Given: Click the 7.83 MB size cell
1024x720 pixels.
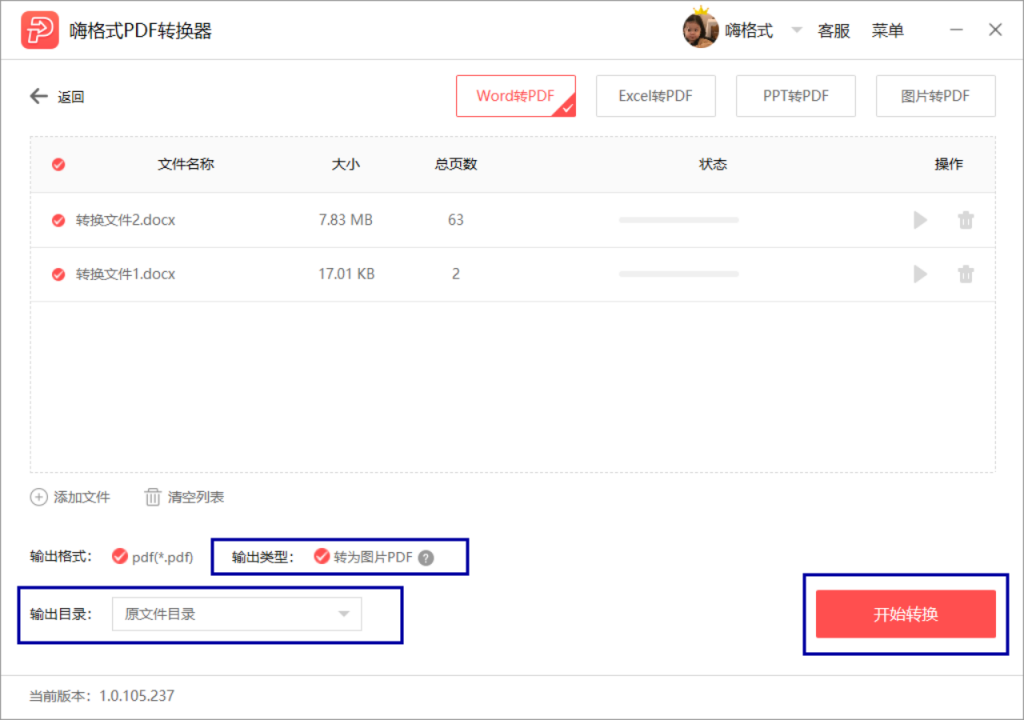Looking at the screenshot, I should 345,220.
